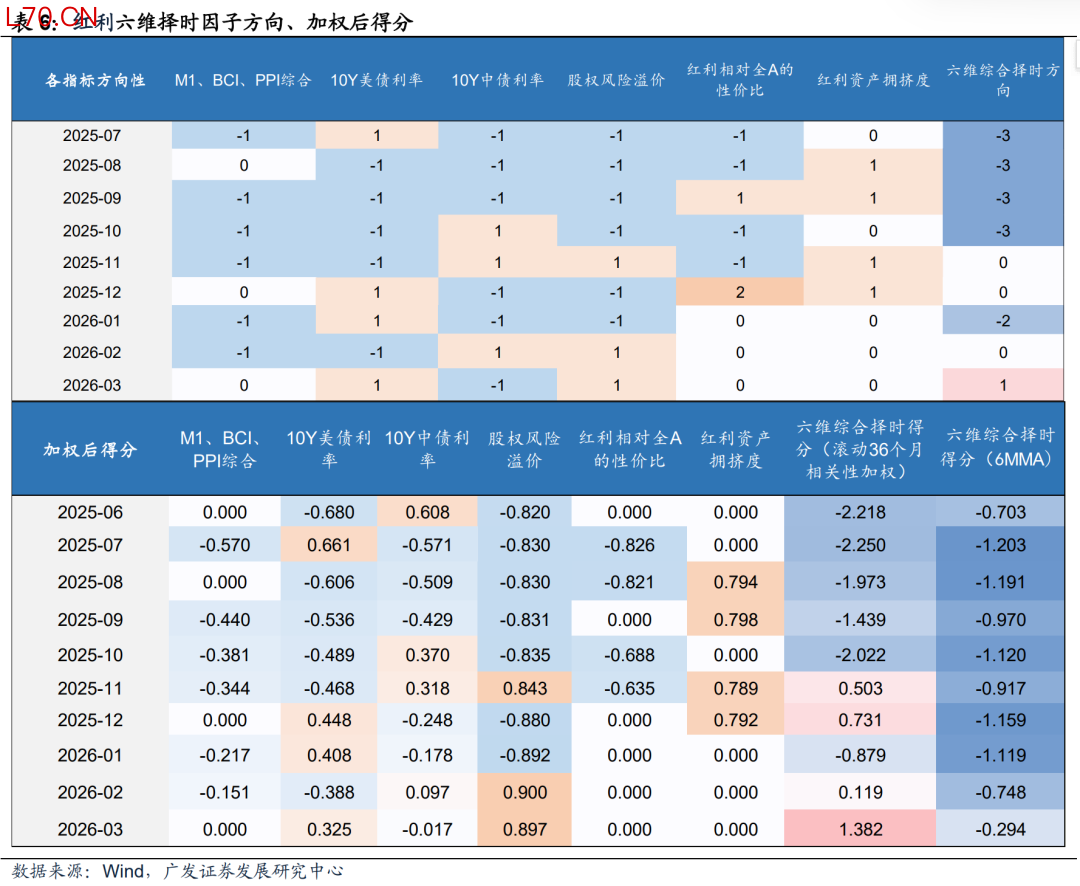Click the table title 红利六维择时因子方向、加权后得分
The height and width of the screenshot is (886, 1080).
point(240,22)
